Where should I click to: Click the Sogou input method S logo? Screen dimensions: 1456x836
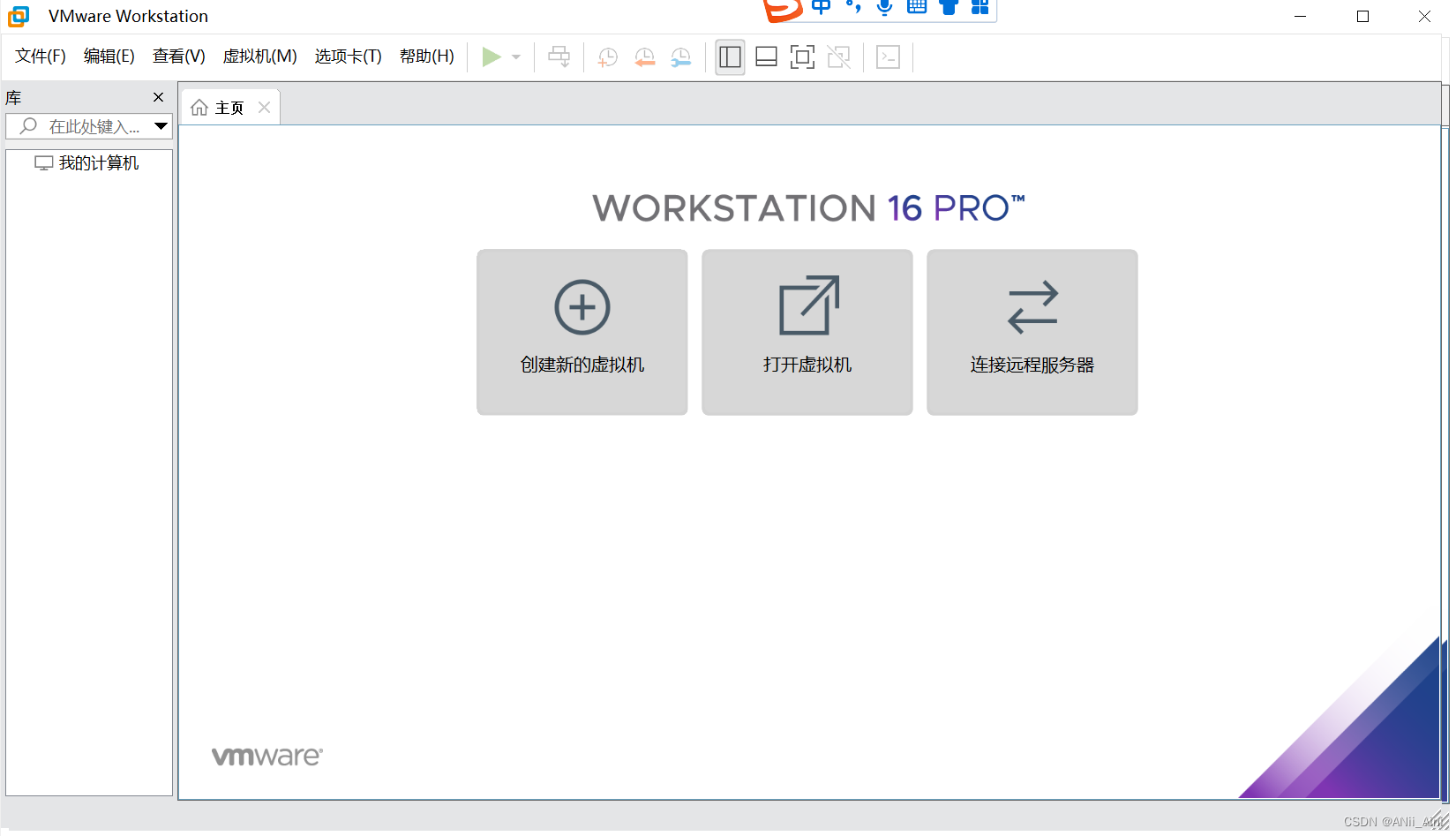(x=782, y=8)
